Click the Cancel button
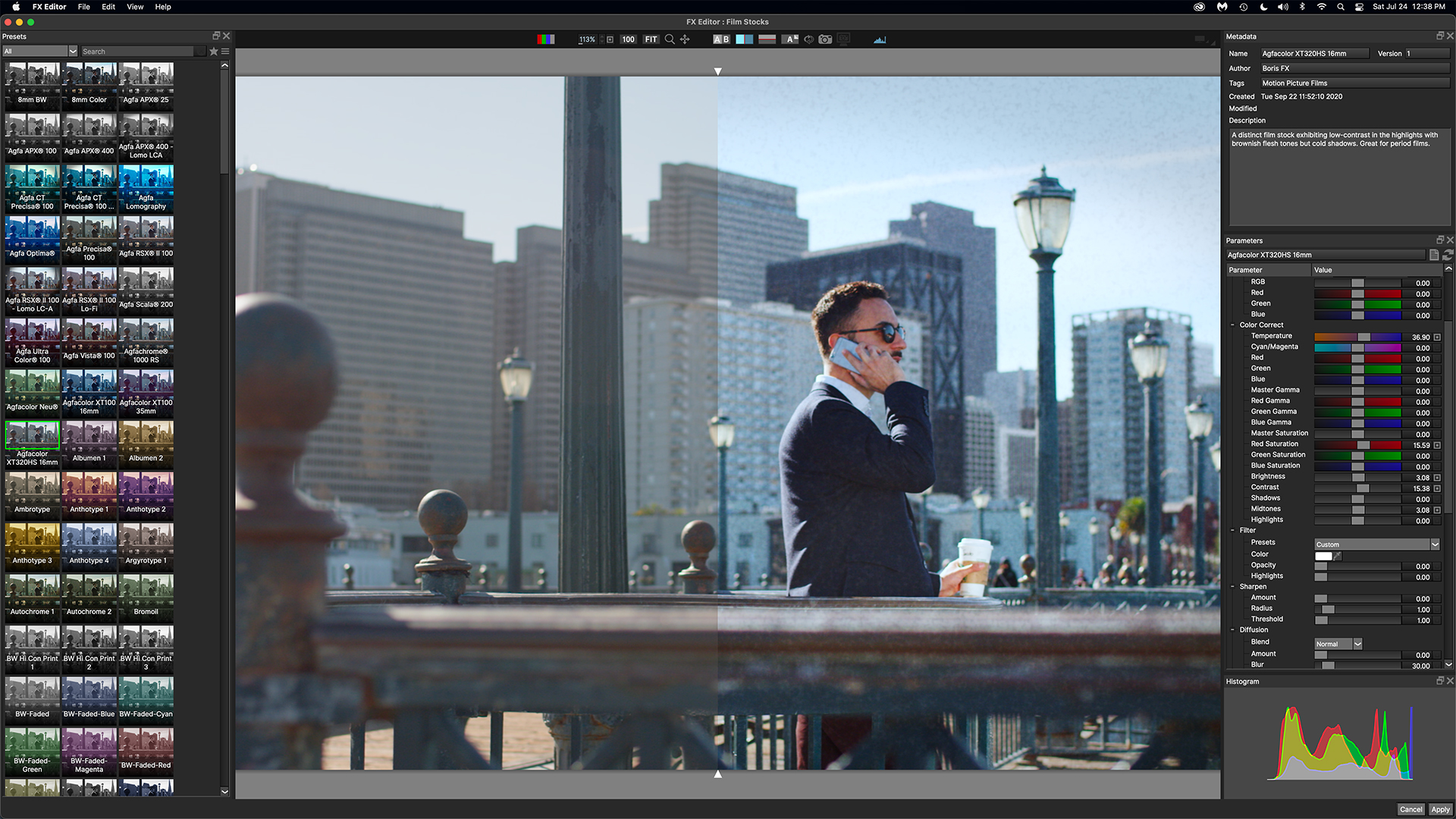 point(1410,809)
